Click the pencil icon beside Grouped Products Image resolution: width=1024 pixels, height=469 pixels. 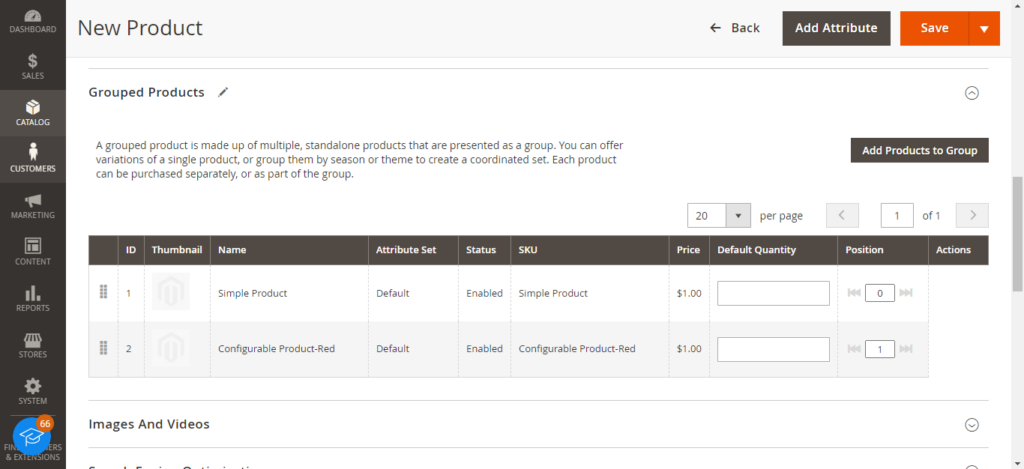[x=223, y=93]
